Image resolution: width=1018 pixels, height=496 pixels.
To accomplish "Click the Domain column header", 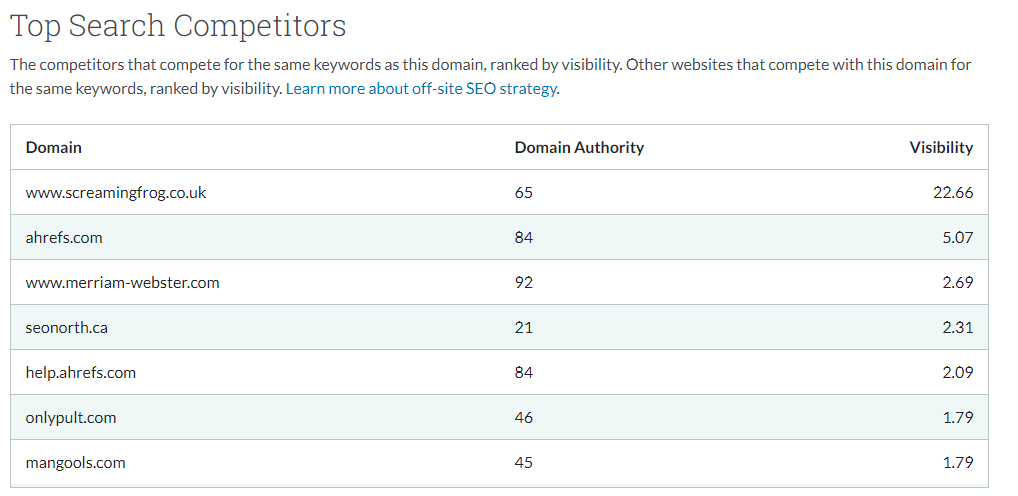I will click(54, 147).
